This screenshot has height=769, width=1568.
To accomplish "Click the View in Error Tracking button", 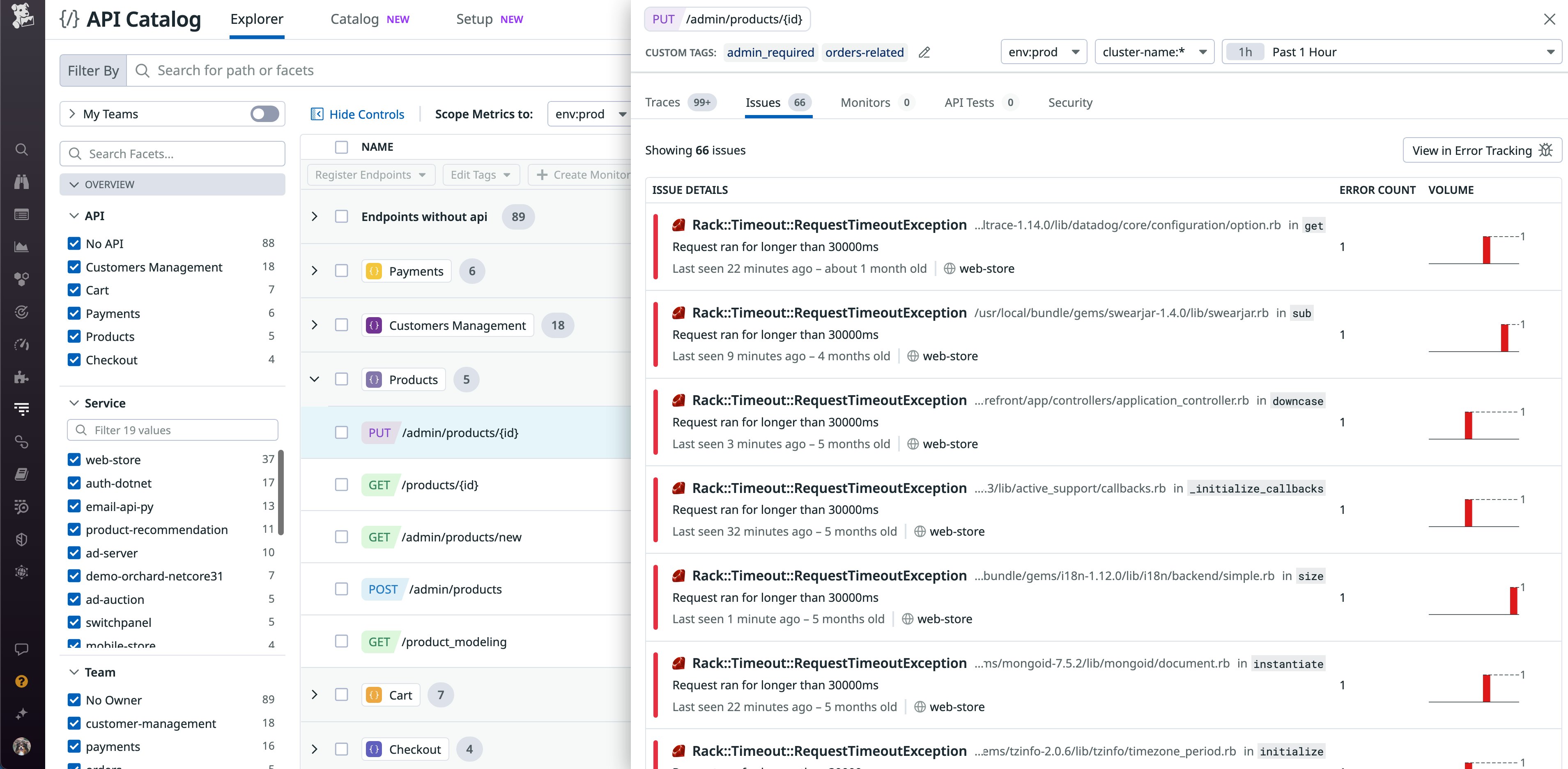I will (x=1482, y=150).
